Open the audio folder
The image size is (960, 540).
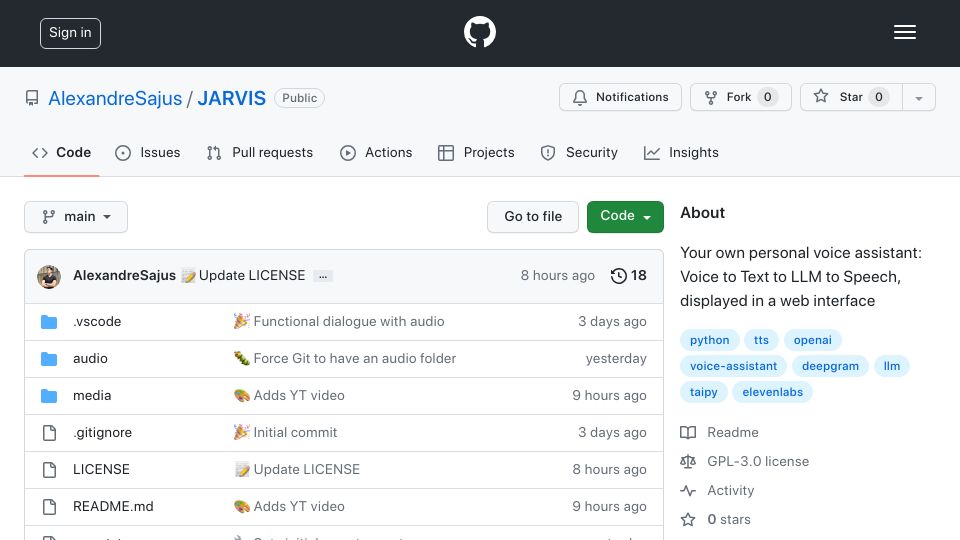tap(90, 358)
